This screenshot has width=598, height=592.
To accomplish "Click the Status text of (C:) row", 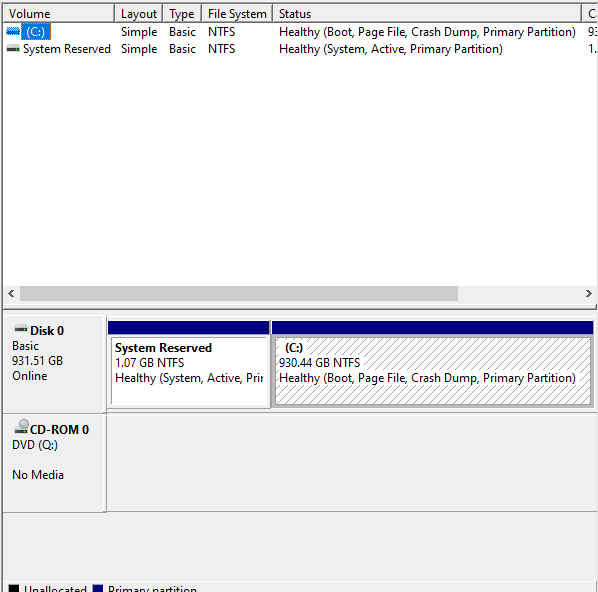I will point(427,32).
